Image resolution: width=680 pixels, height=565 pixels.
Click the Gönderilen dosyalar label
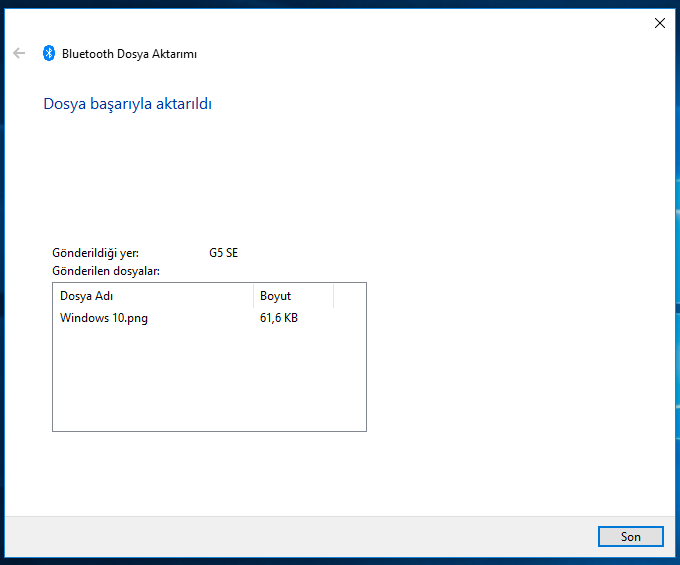point(105,270)
